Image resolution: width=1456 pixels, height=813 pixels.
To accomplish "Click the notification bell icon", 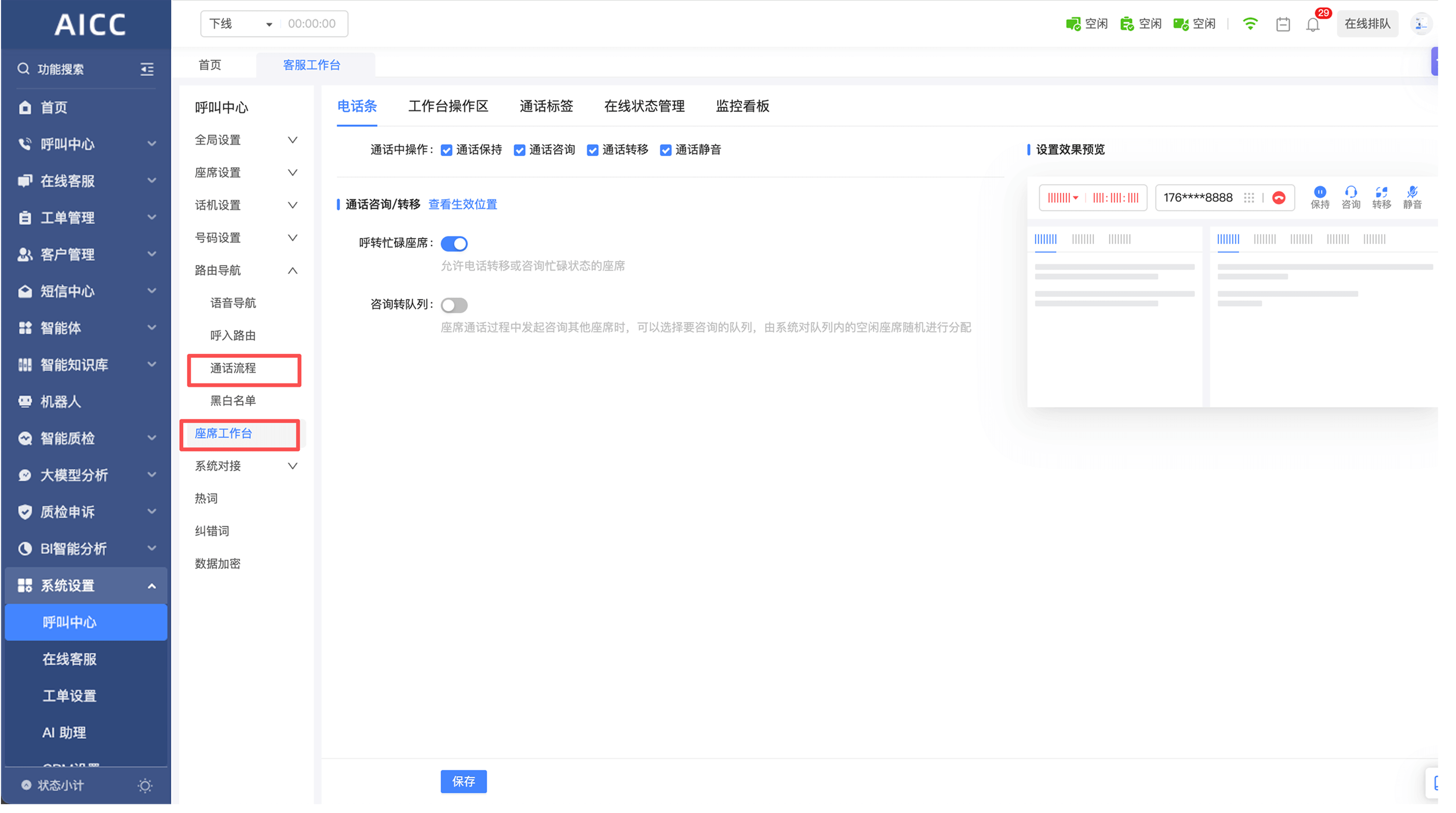I will [x=1313, y=24].
